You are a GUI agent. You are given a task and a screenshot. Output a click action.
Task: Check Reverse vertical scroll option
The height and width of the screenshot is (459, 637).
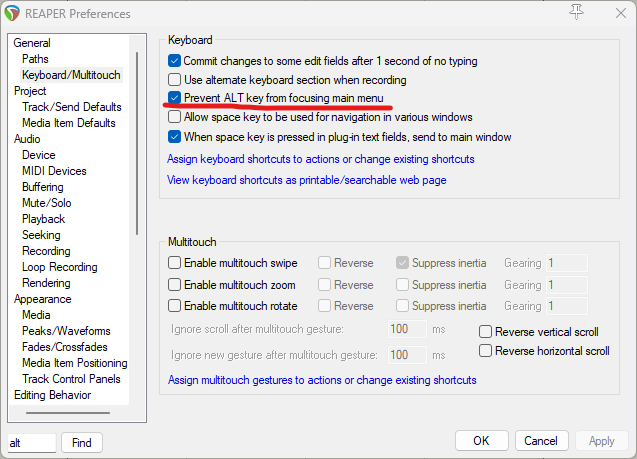(x=486, y=332)
